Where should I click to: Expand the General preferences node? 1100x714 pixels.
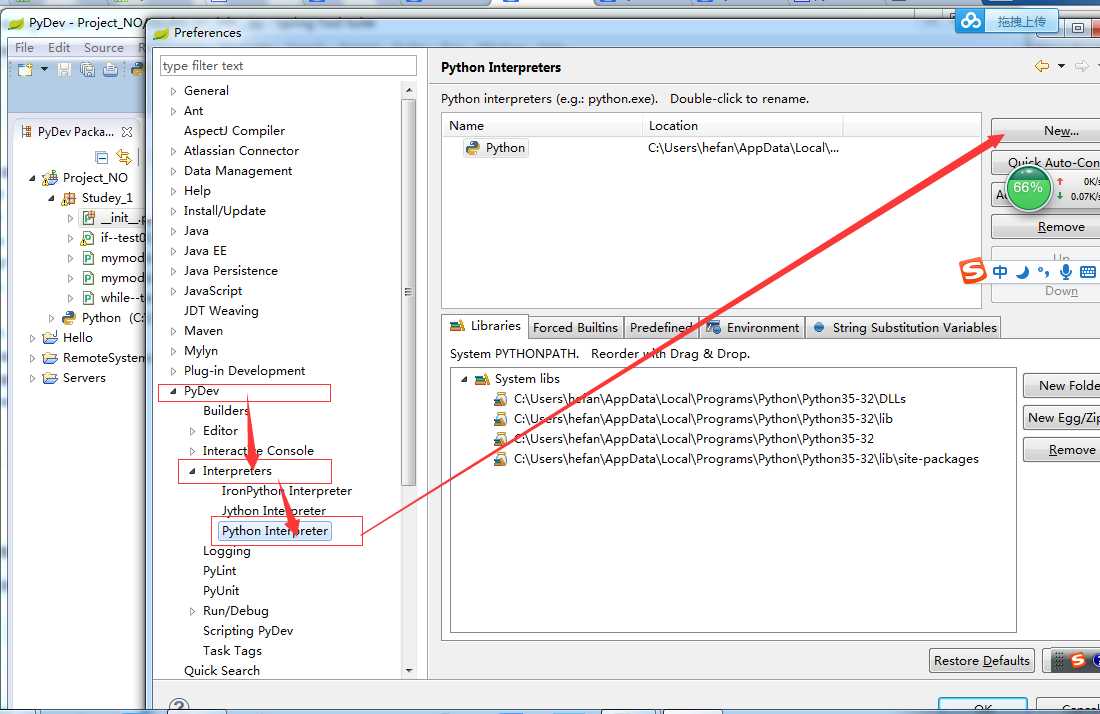(173, 91)
